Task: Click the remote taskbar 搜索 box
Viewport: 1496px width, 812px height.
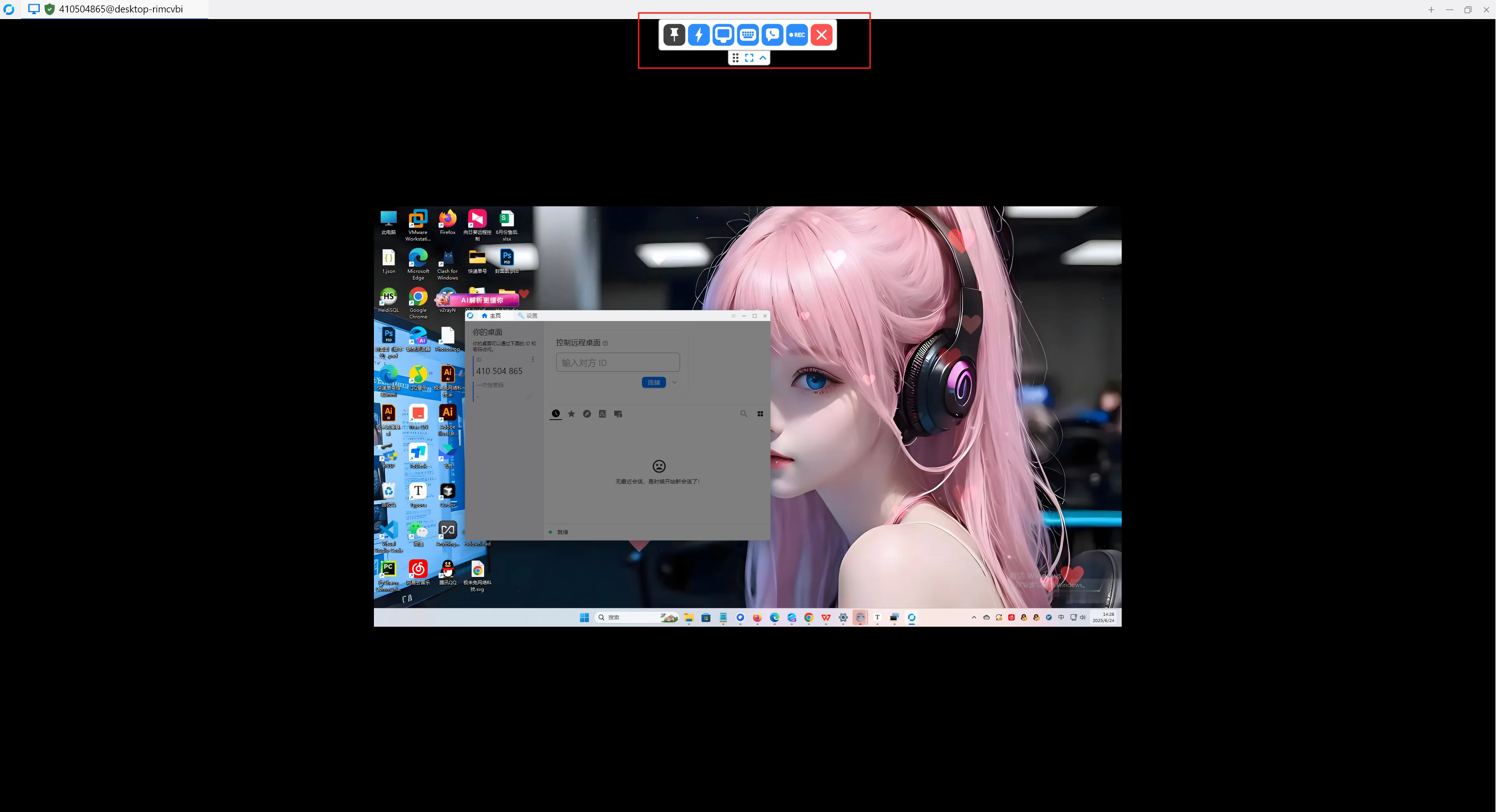Action: pyautogui.click(x=637, y=617)
